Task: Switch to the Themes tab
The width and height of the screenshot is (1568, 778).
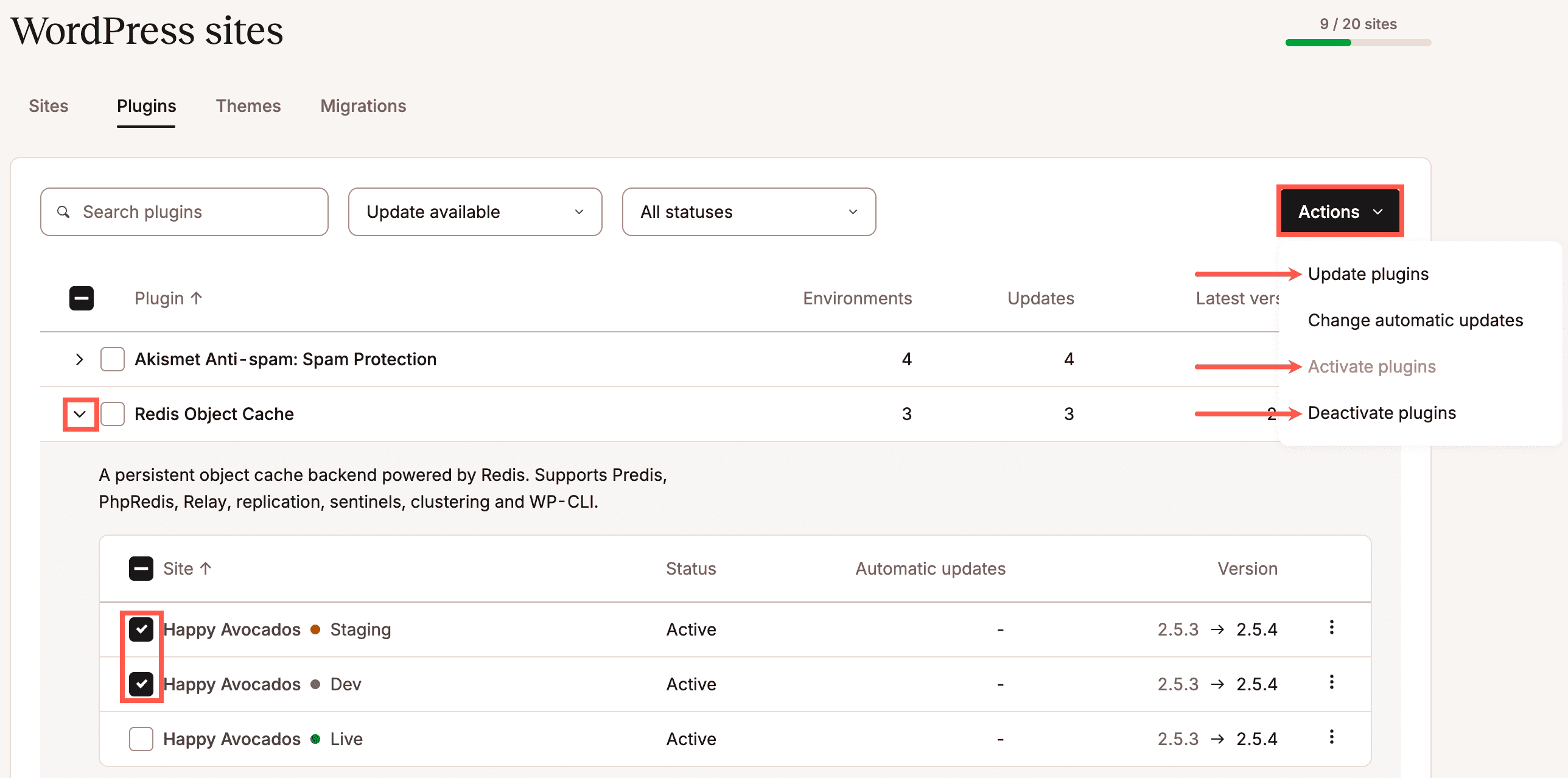Action: (248, 106)
